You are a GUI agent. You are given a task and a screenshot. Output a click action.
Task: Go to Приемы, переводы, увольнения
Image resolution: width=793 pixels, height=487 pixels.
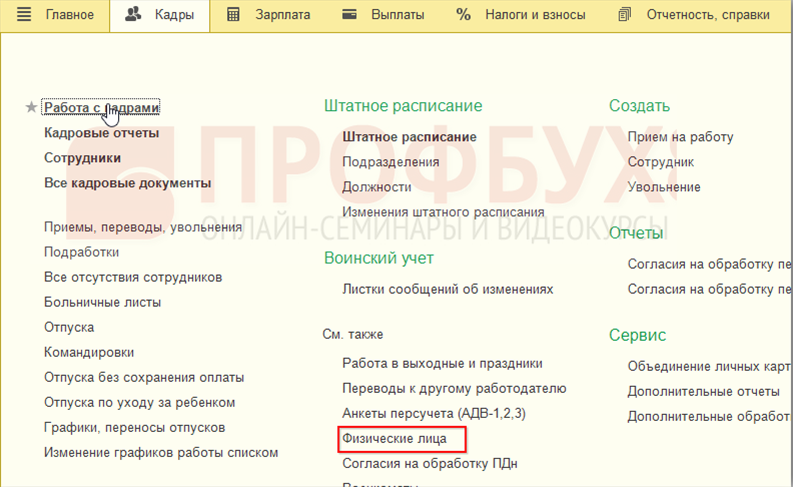[143, 227]
